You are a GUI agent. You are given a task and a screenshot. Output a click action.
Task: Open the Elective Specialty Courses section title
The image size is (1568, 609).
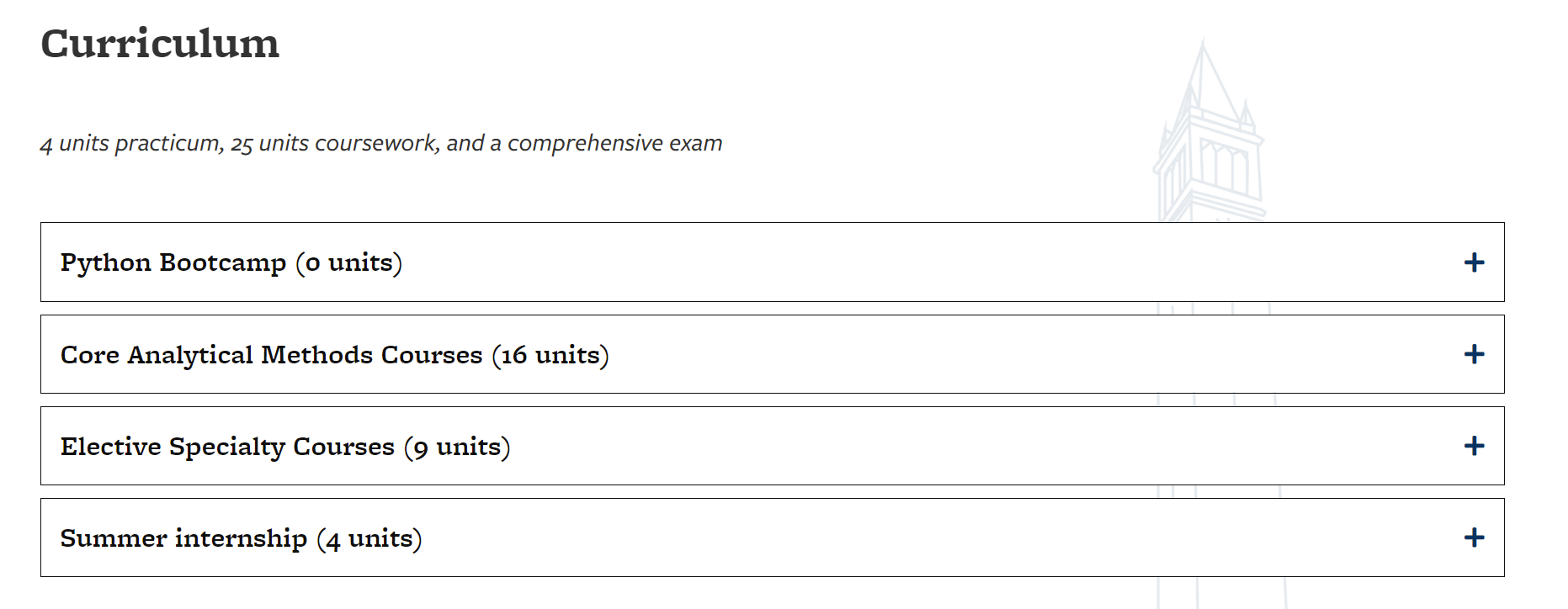point(284,447)
